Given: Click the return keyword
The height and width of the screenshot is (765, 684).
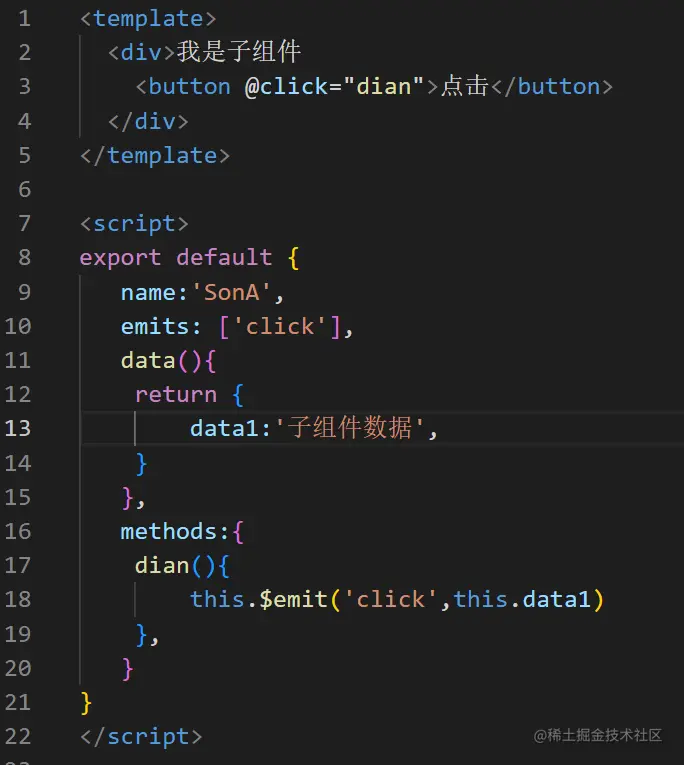Looking at the screenshot, I should click(176, 395).
